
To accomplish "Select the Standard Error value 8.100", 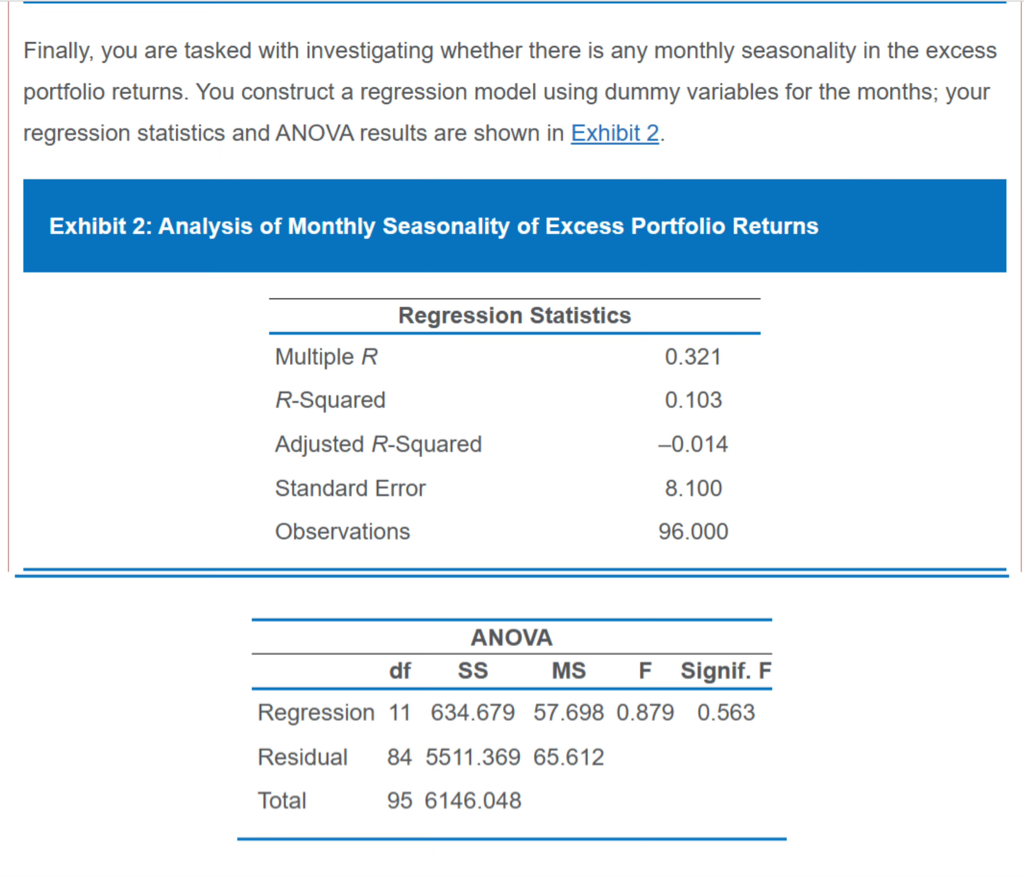I will [x=693, y=488].
